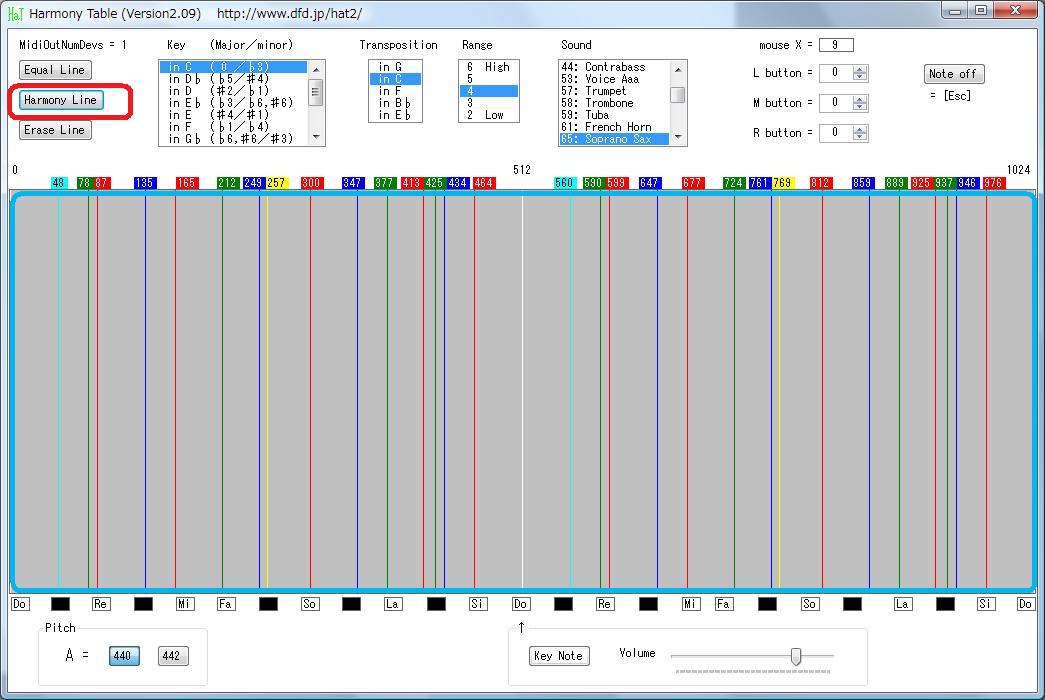Select '57: Trumpet' sound
Image resolution: width=1045 pixels, height=700 pixels.
(614, 91)
